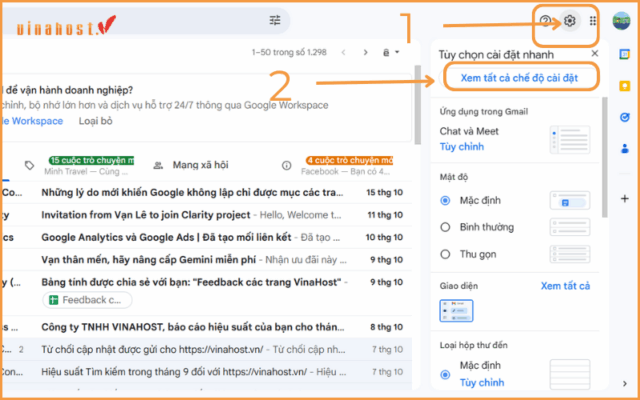Screen dimensions: 640x400
Task: Click "Xem tất cả chế độ cài đặt" button
Action: pyautogui.click(x=517, y=76)
